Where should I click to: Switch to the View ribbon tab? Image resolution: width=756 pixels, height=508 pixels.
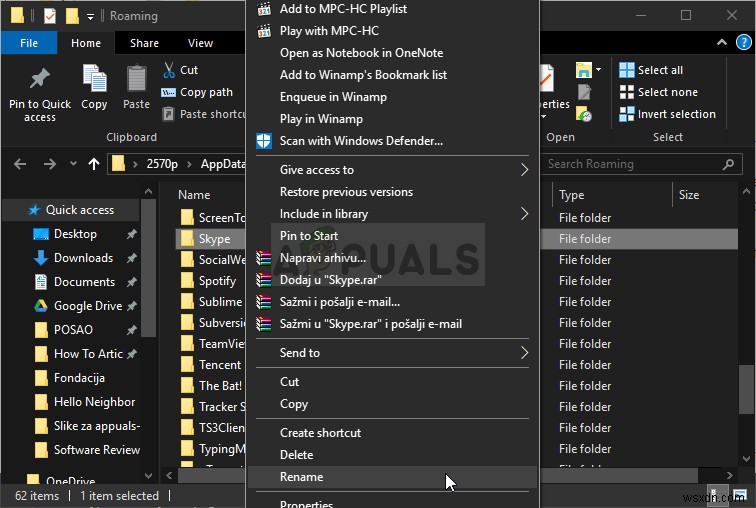[200, 43]
